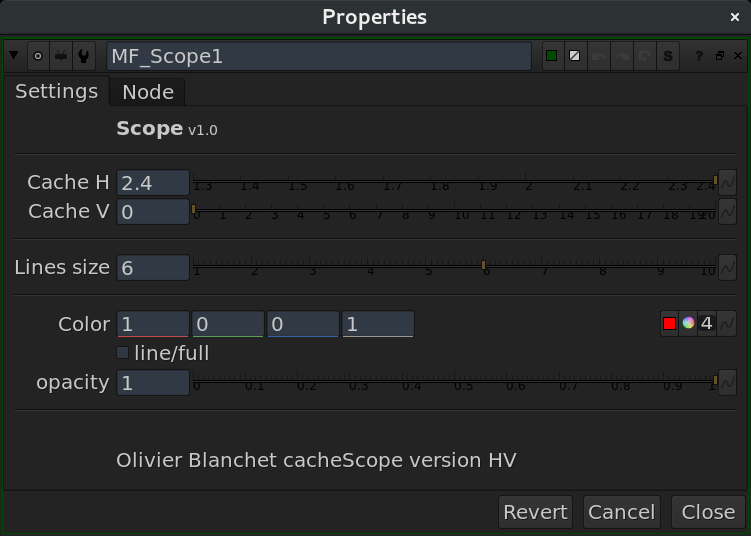751x536 pixels.
Task: Open the Lines size animation menu
Action: click(728, 268)
